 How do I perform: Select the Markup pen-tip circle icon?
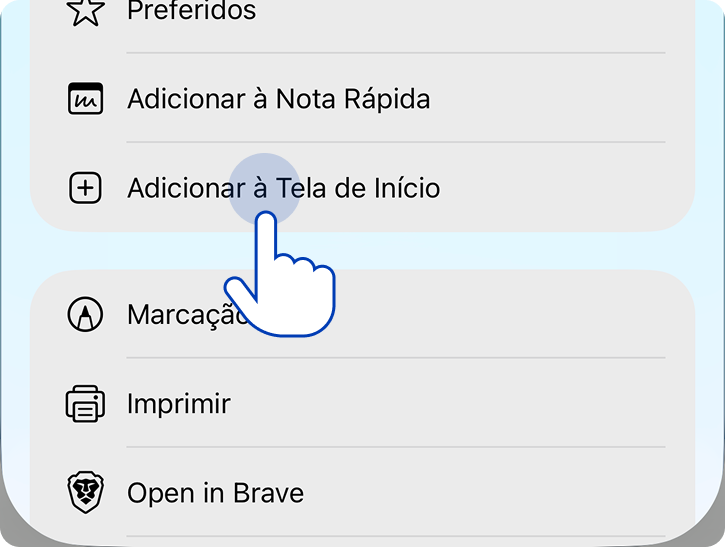pos(85,315)
